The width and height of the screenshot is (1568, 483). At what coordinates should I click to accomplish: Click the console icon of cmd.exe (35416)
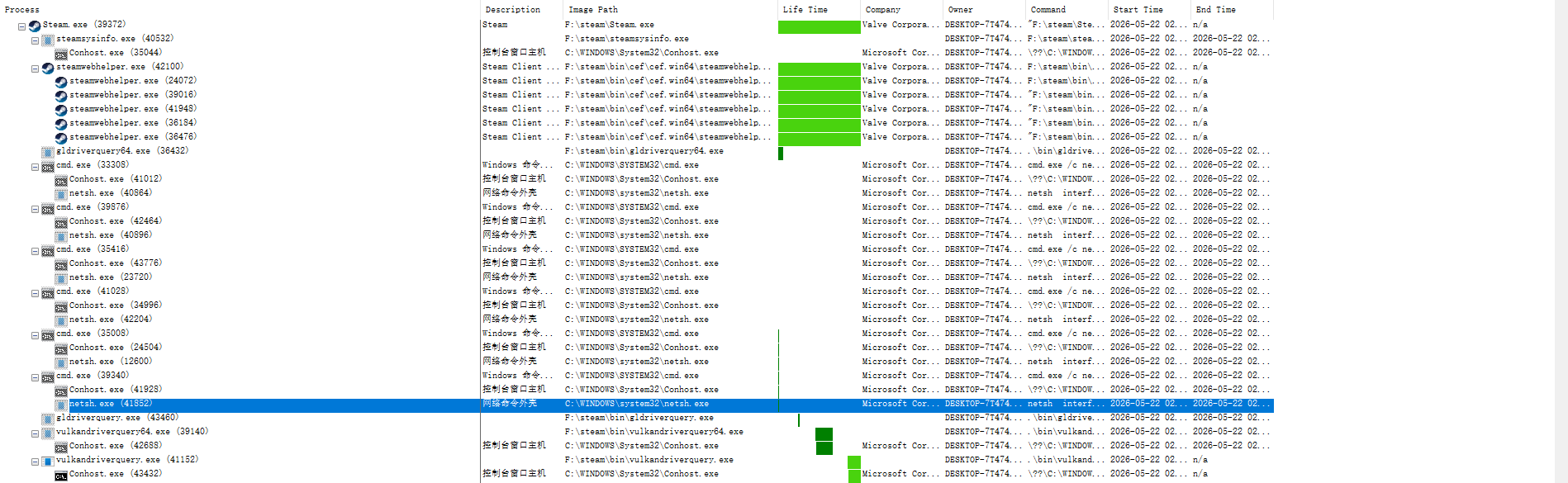tap(48, 250)
